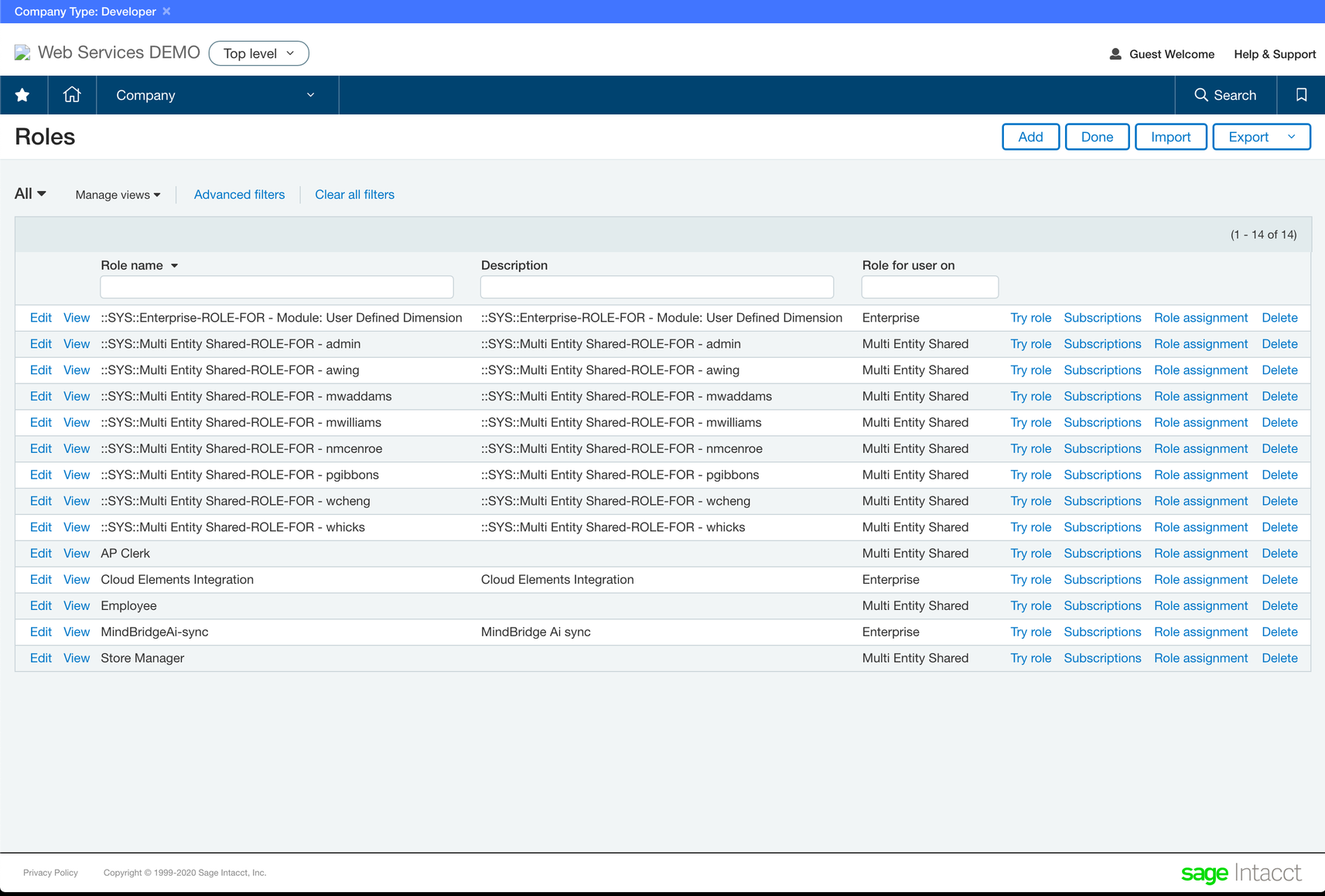Open Role assignment for nmcenroe role
The height and width of the screenshot is (896, 1325).
tap(1200, 449)
